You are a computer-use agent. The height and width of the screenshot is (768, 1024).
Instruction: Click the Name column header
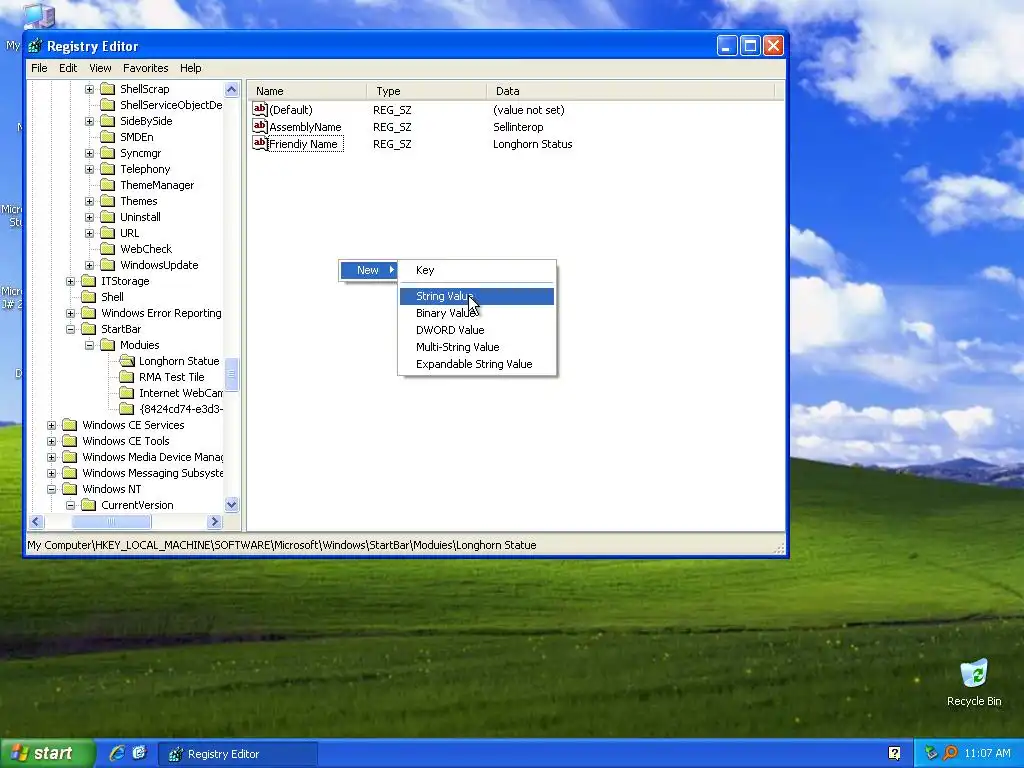[307, 91]
